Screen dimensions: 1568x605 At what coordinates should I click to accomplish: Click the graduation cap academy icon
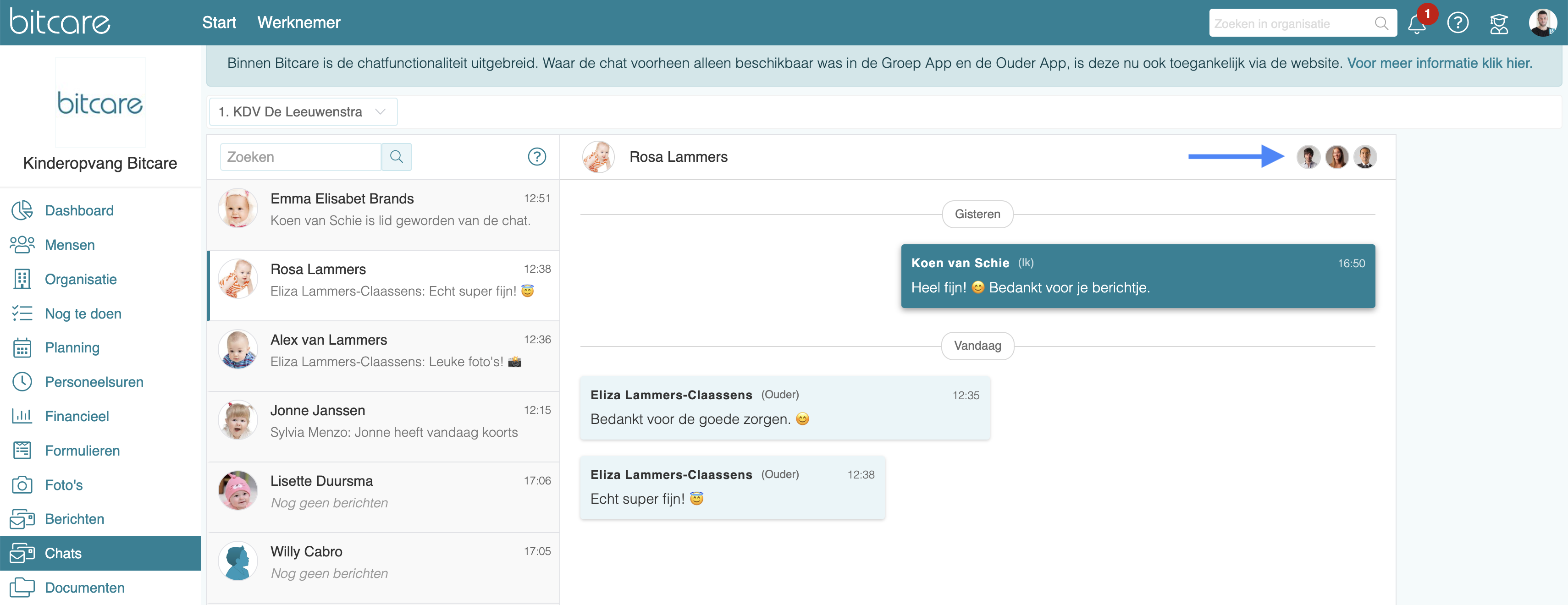click(1498, 24)
